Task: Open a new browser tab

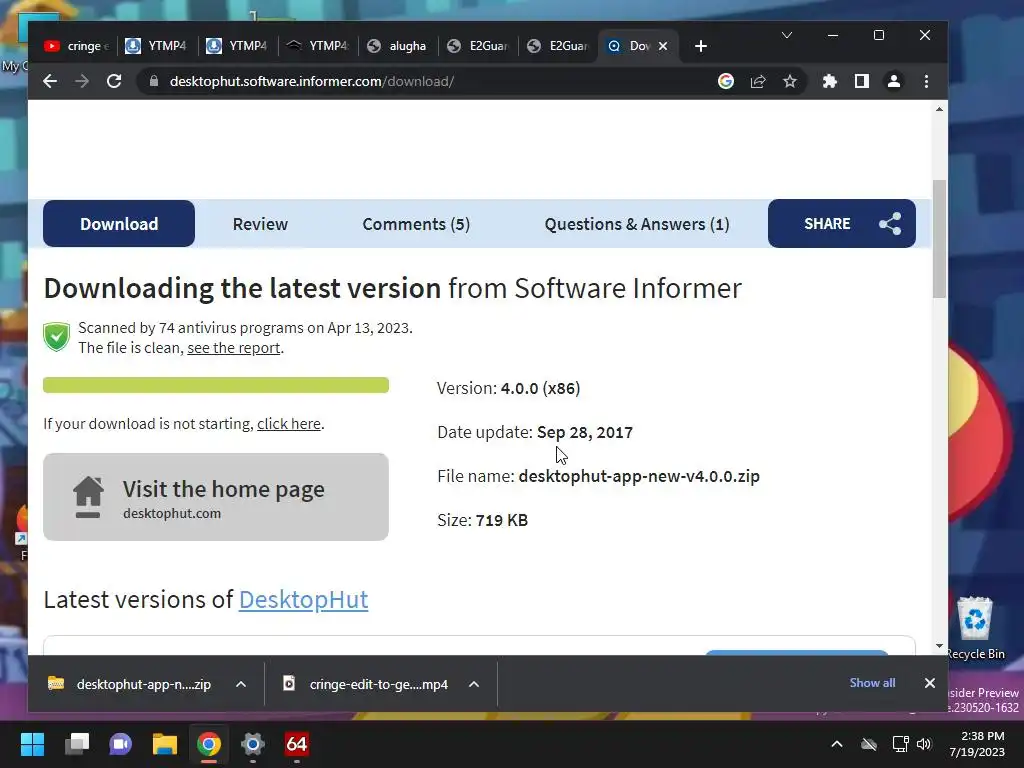Action: click(701, 46)
